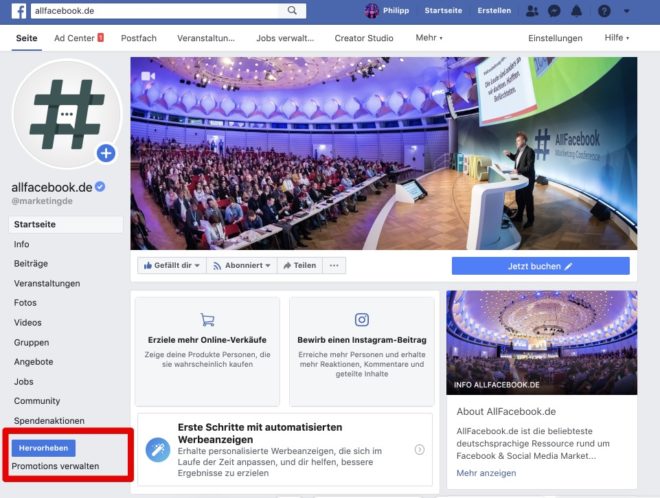660x498 pixels.
Task: Expand the Mehr menu
Action: pyautogui.click(x=429, y=38)
